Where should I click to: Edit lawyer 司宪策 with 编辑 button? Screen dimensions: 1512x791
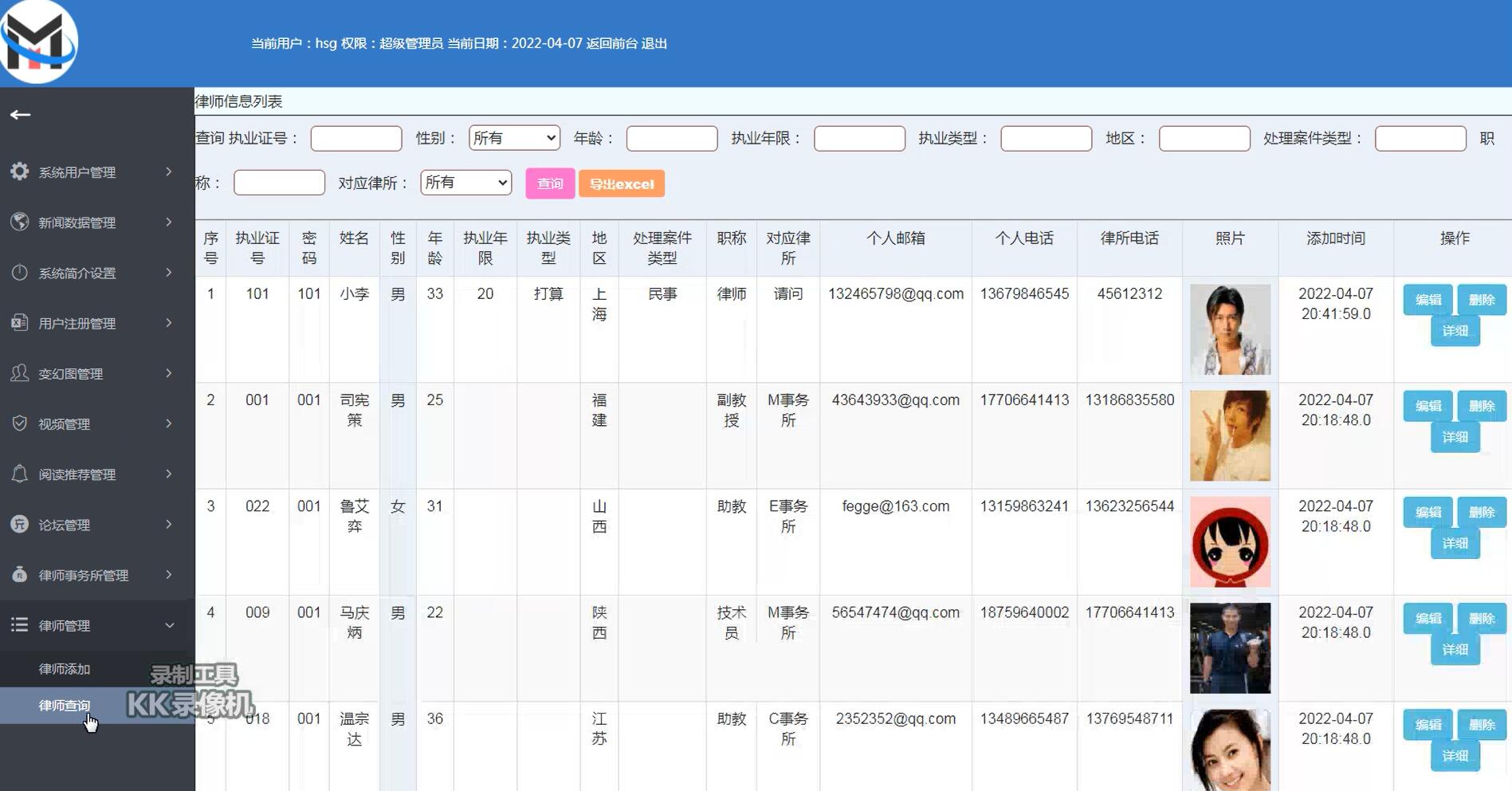click(1428, 406)
